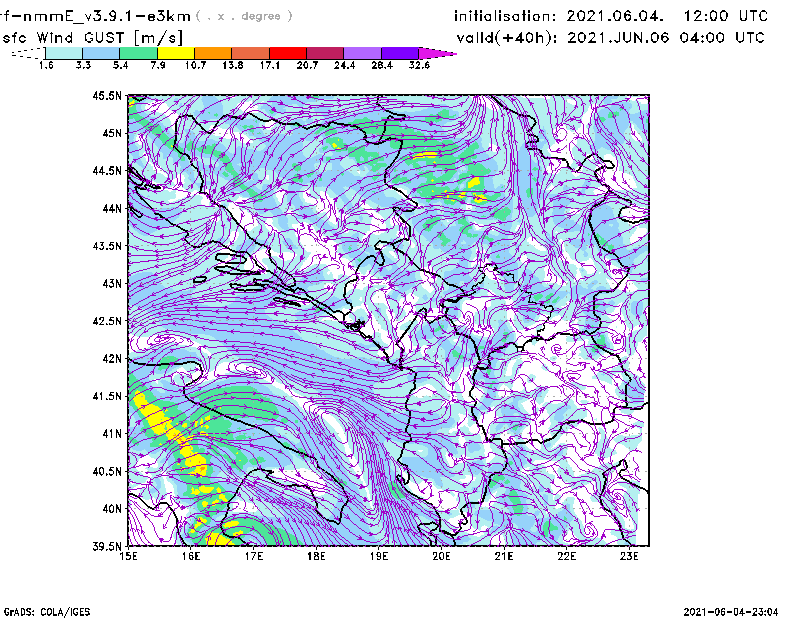The image size is (800, 618).
Task: Click the deep violet legend swatch
Action: [400, 53]
